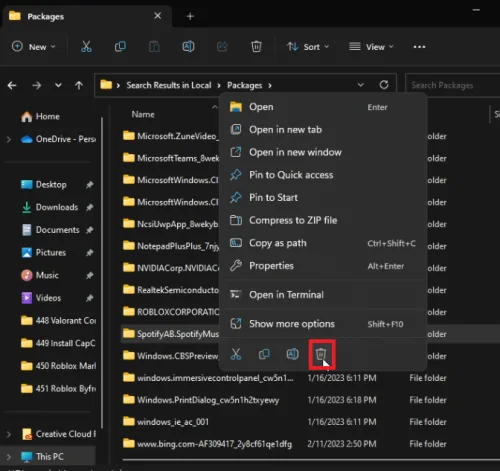The image size is (500, 471).
Task: Click the Copy icon in the context menu
Action: (x=264, y=354)
